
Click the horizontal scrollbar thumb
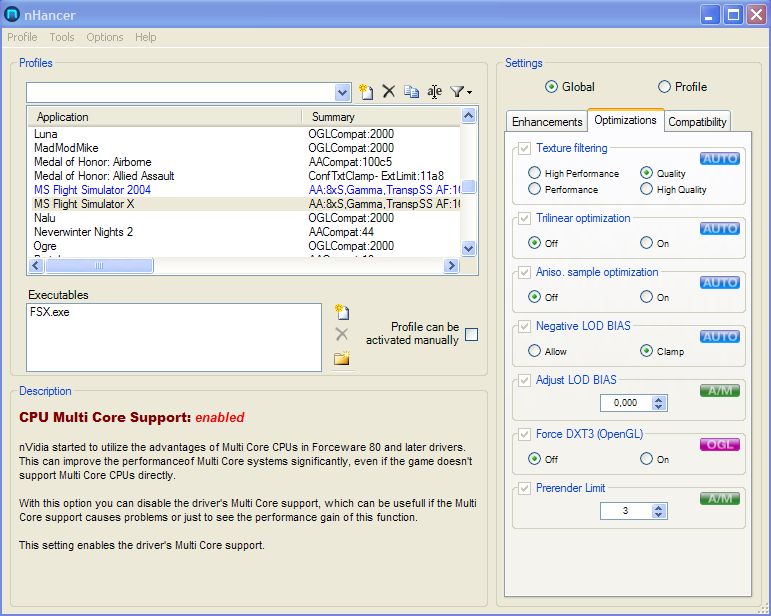pyautogui.click(x=99, y=266)
